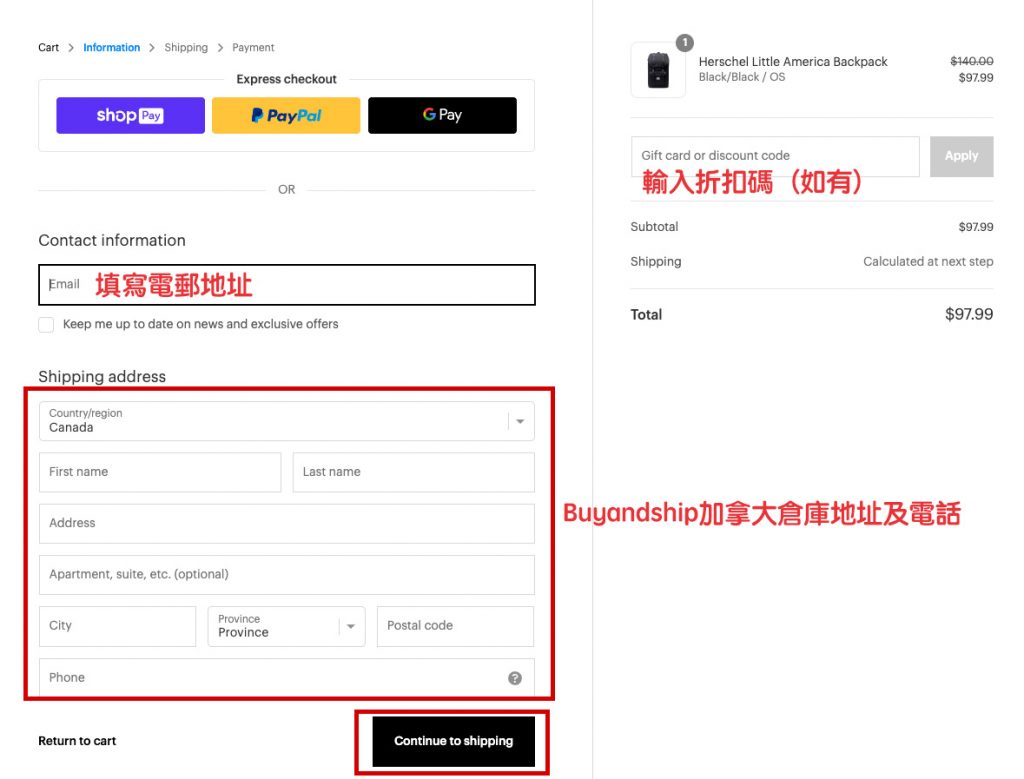
Task: Go to the Cart breadcrumb
Action: click(49, 48)
